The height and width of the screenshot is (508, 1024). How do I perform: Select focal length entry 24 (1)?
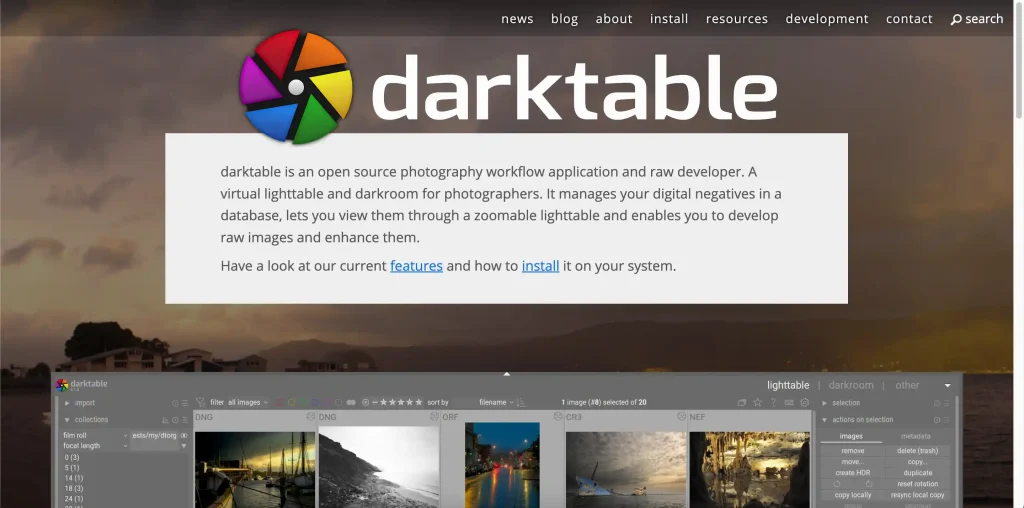pyautogui.click(x=74, y=499)
